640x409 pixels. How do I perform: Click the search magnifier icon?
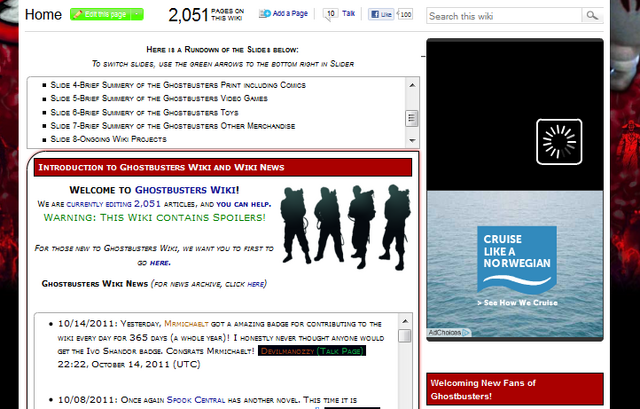tap(592, 16)
